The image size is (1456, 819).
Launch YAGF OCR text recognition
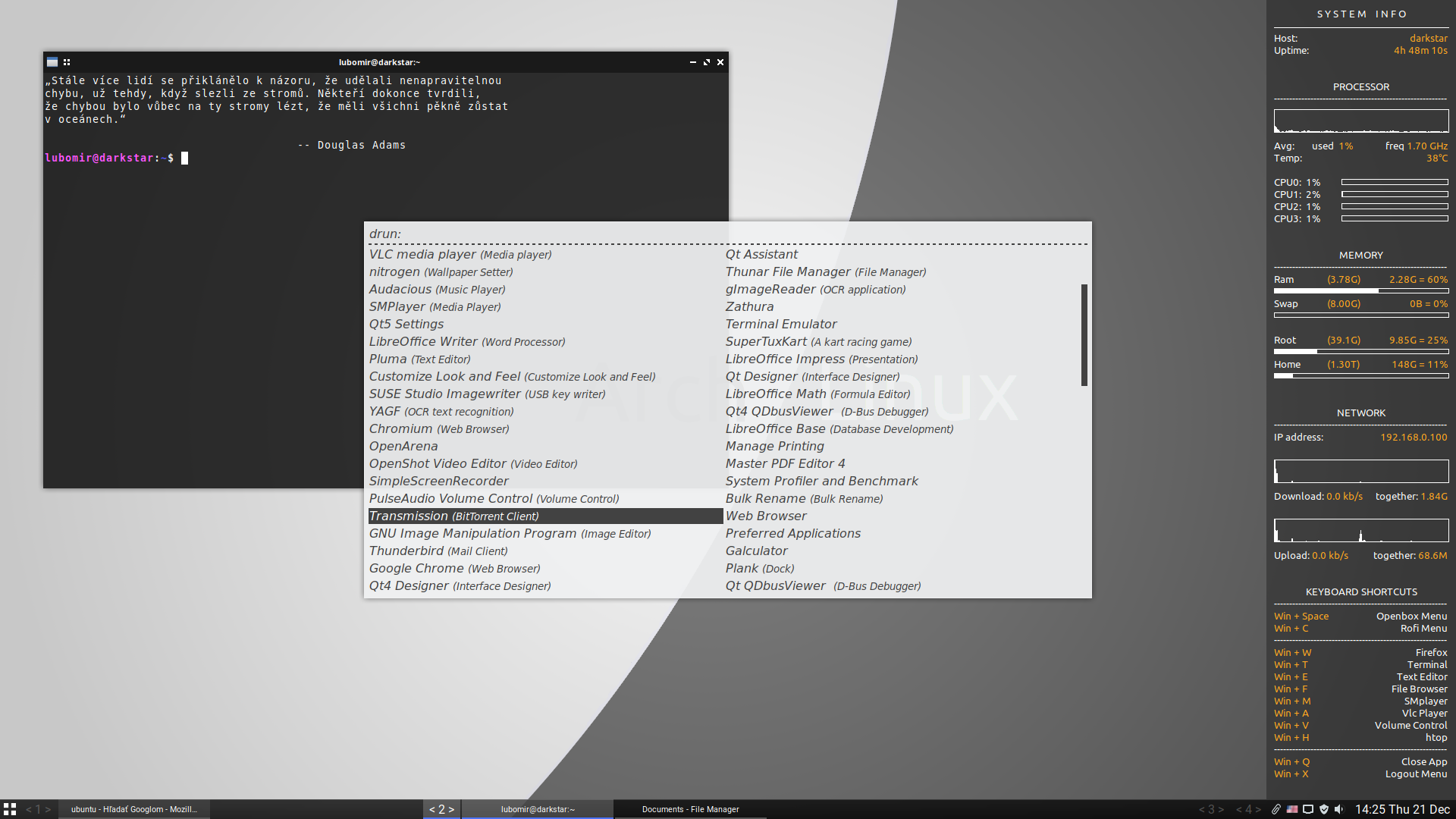coord(545,412)
